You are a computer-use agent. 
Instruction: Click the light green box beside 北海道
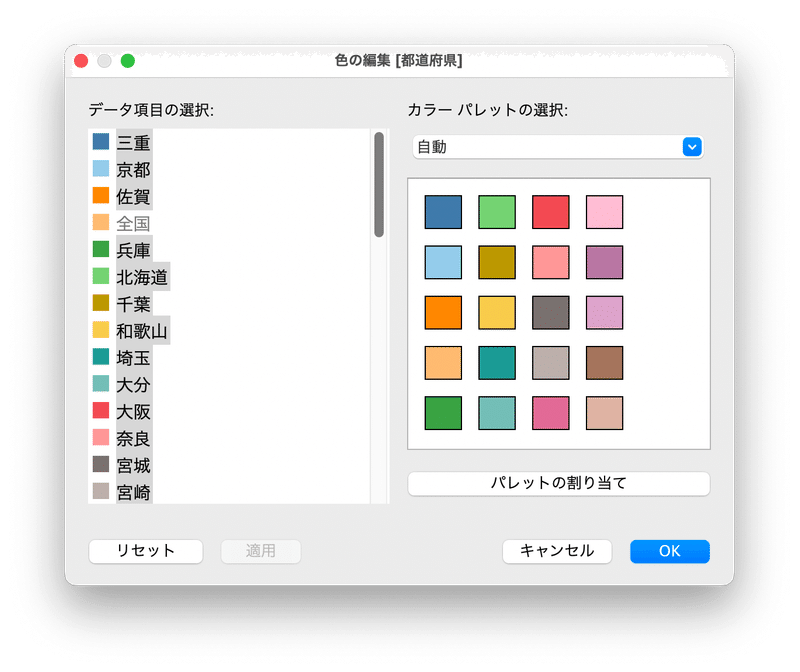[x=101, y=276]
